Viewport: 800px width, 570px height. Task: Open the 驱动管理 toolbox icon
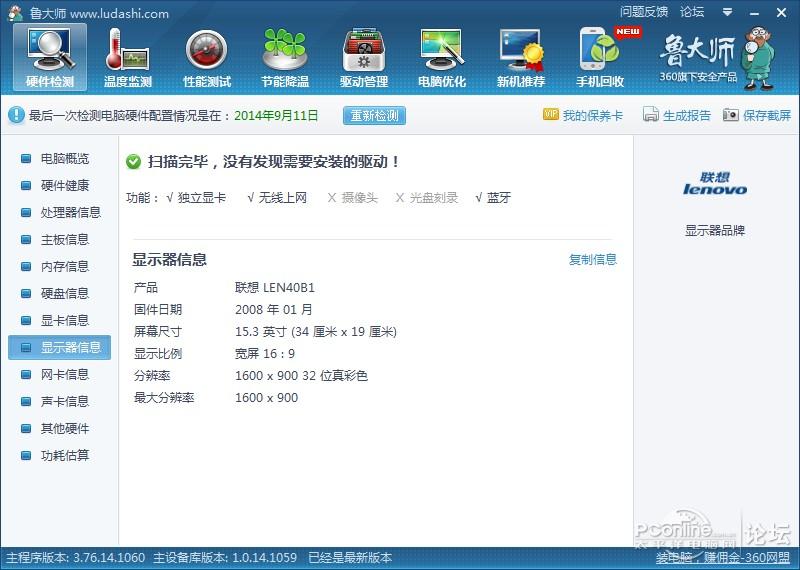(364, 57)
